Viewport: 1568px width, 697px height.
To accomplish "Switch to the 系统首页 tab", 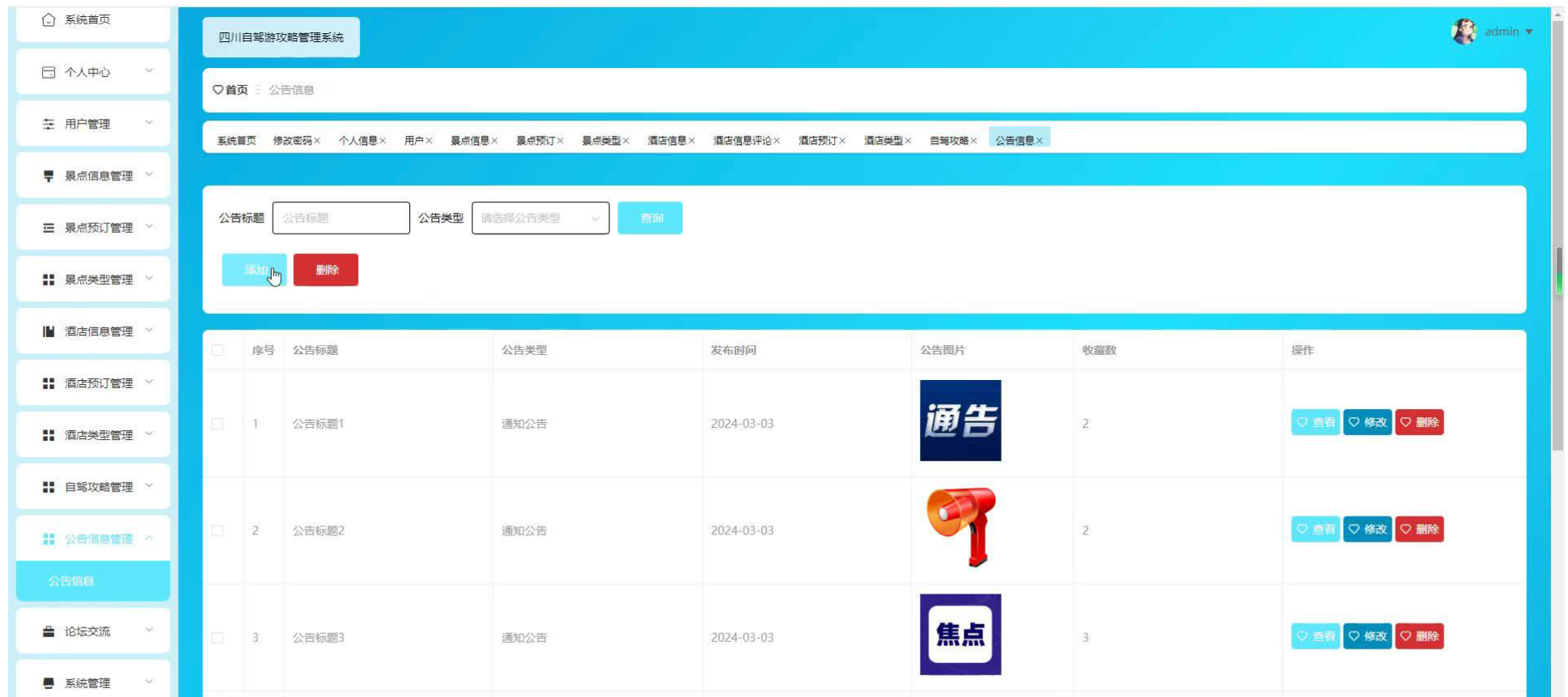I will pos(236,141).
